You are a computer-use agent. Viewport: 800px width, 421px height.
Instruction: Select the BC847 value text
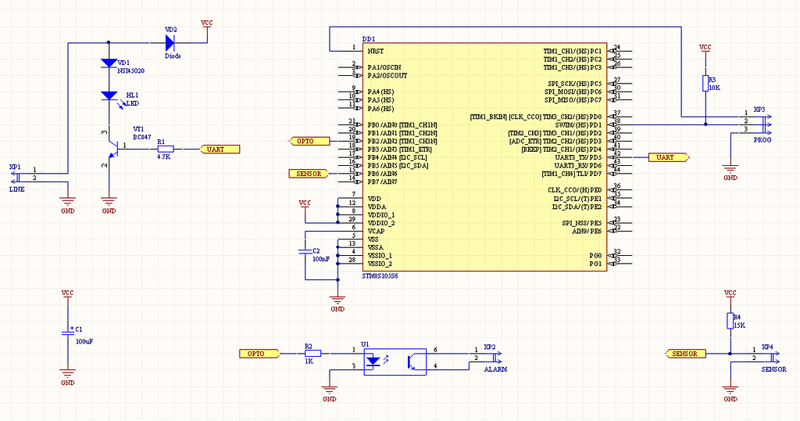(142, 137)
